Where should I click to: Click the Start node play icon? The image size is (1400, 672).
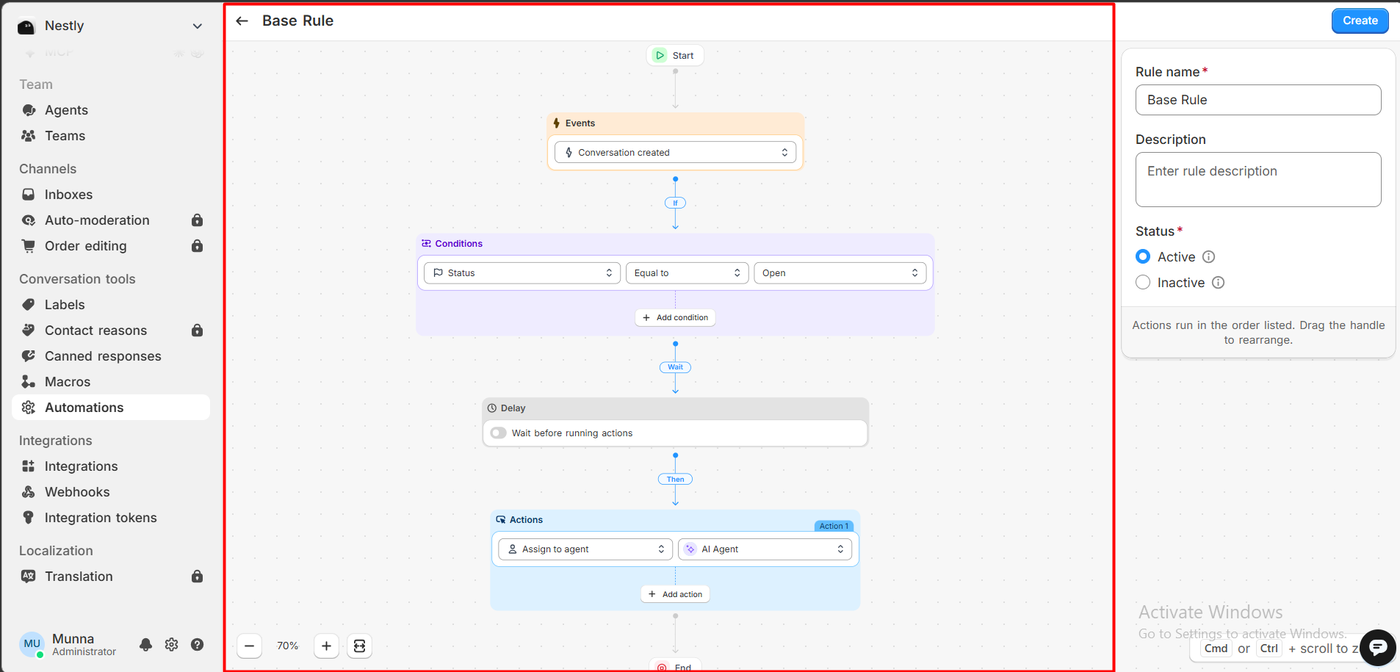(659, 55)
